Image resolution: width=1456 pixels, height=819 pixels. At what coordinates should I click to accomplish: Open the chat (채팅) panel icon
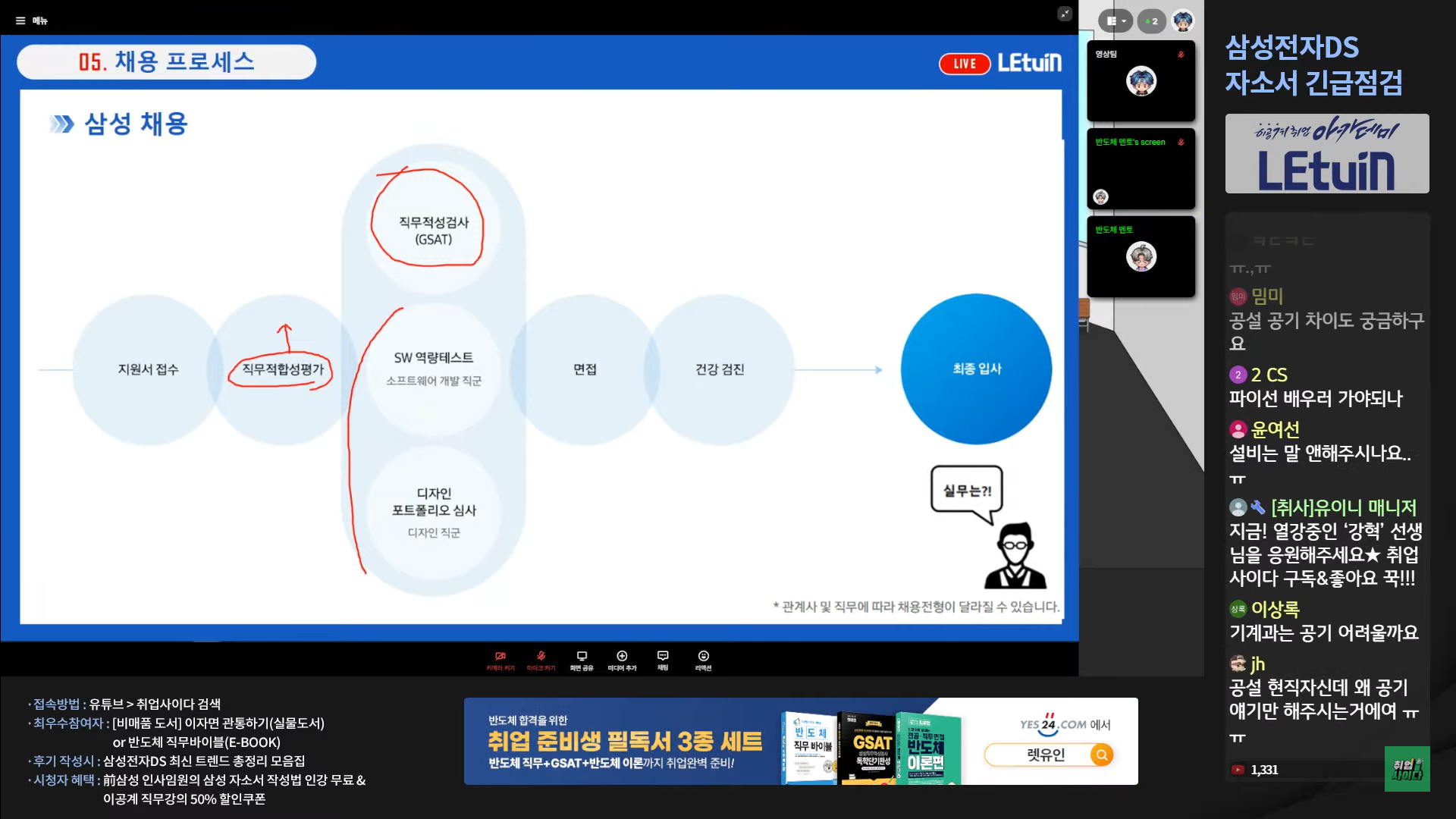point(663,658)
